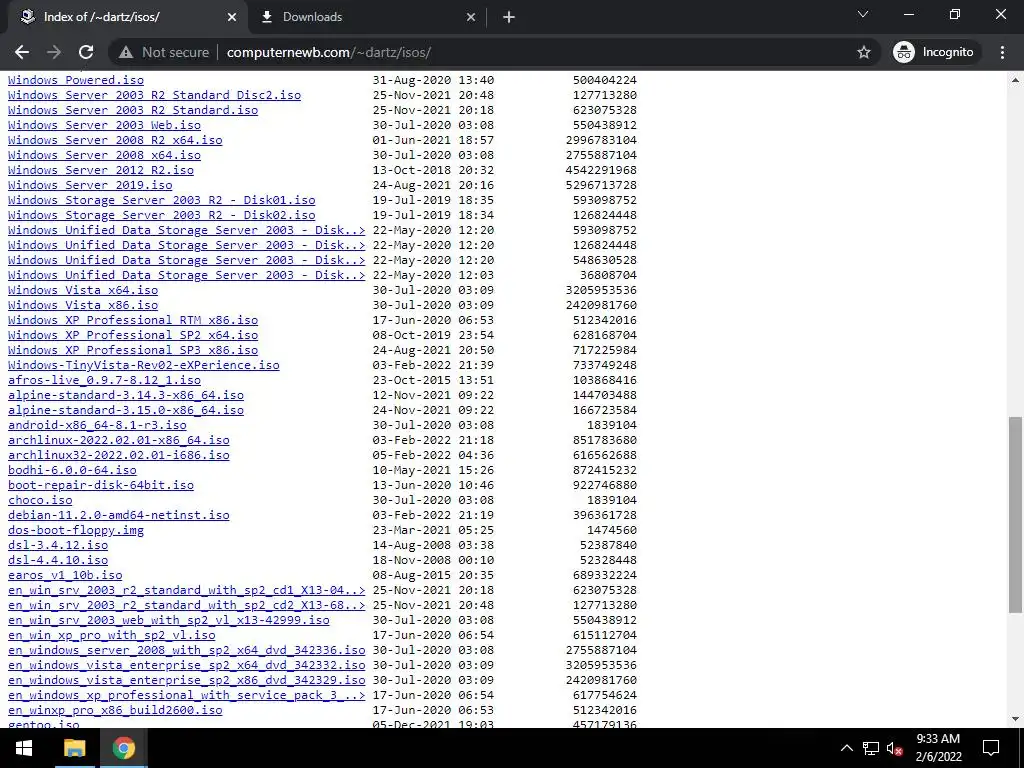The height and width of the screenshot is (768, 1024).
Task: Download en_win_srv_2003_web_with_sp2_vl_x13-42999.iso
Action: point(168,620)
